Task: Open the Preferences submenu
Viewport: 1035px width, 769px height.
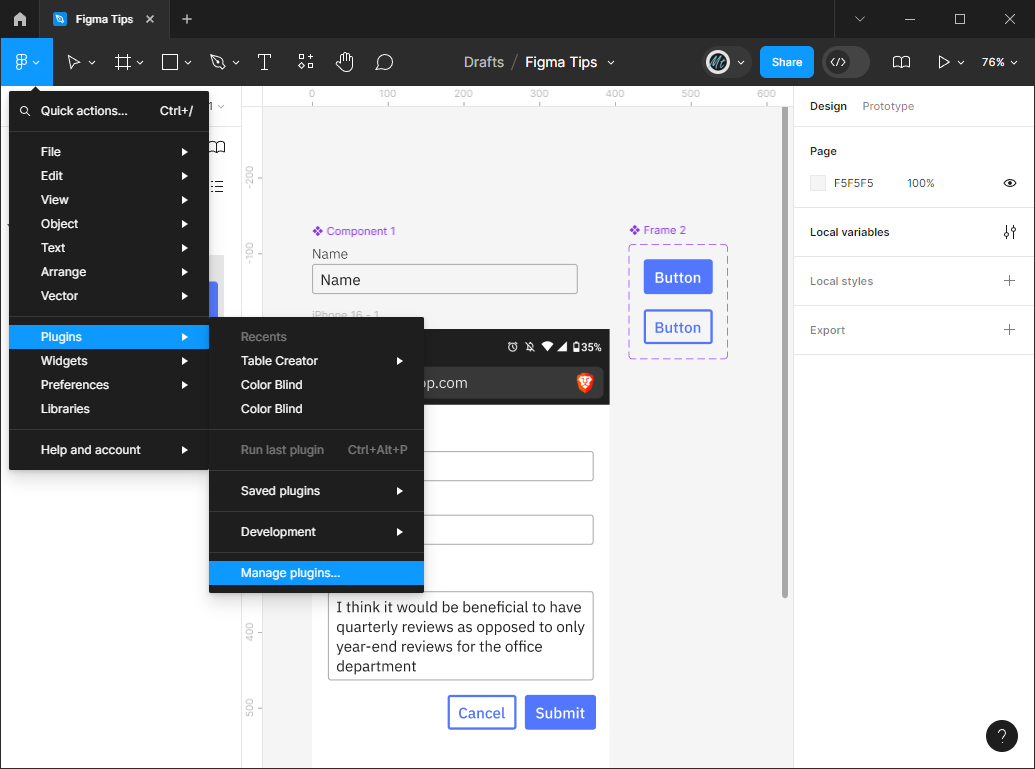Action: (109, 385)
